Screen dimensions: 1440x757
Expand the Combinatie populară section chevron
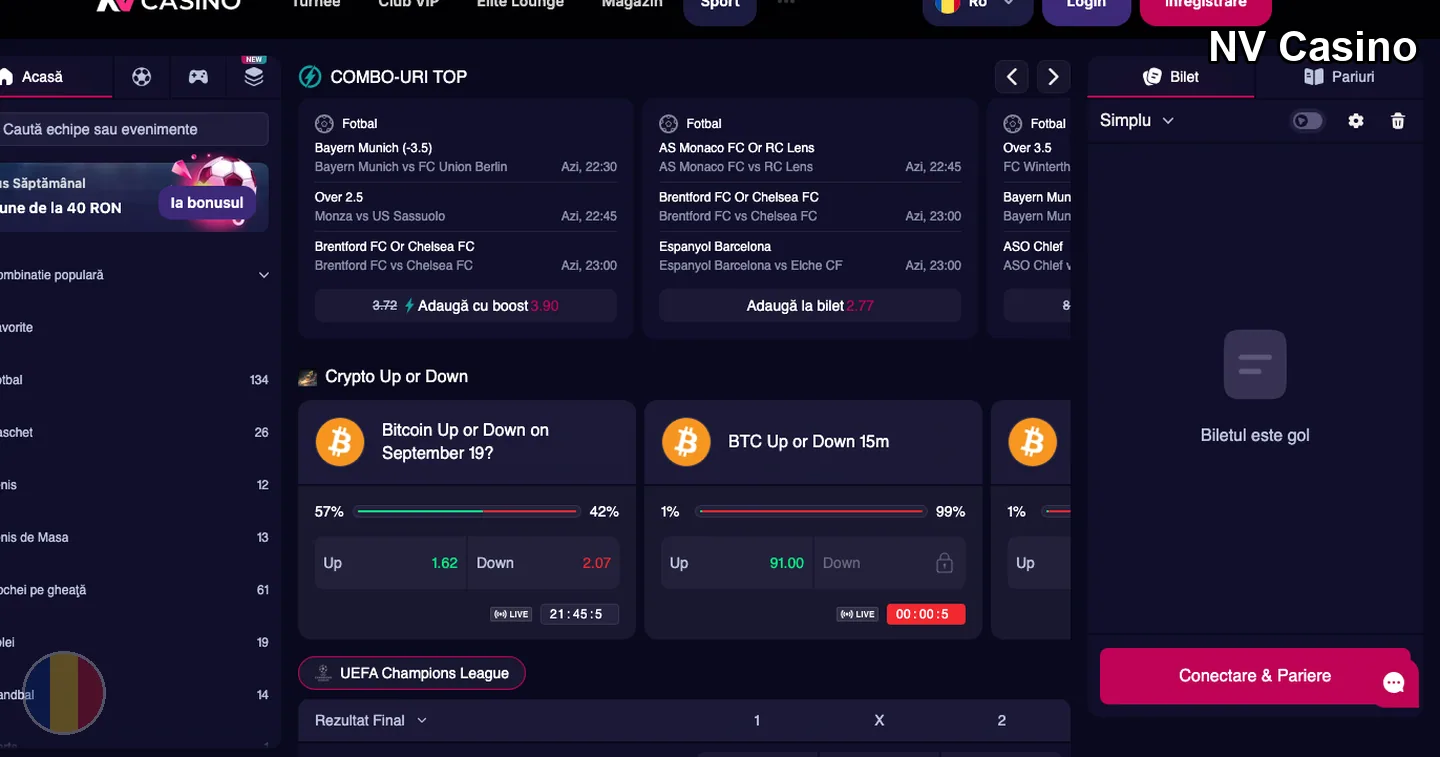264,275
